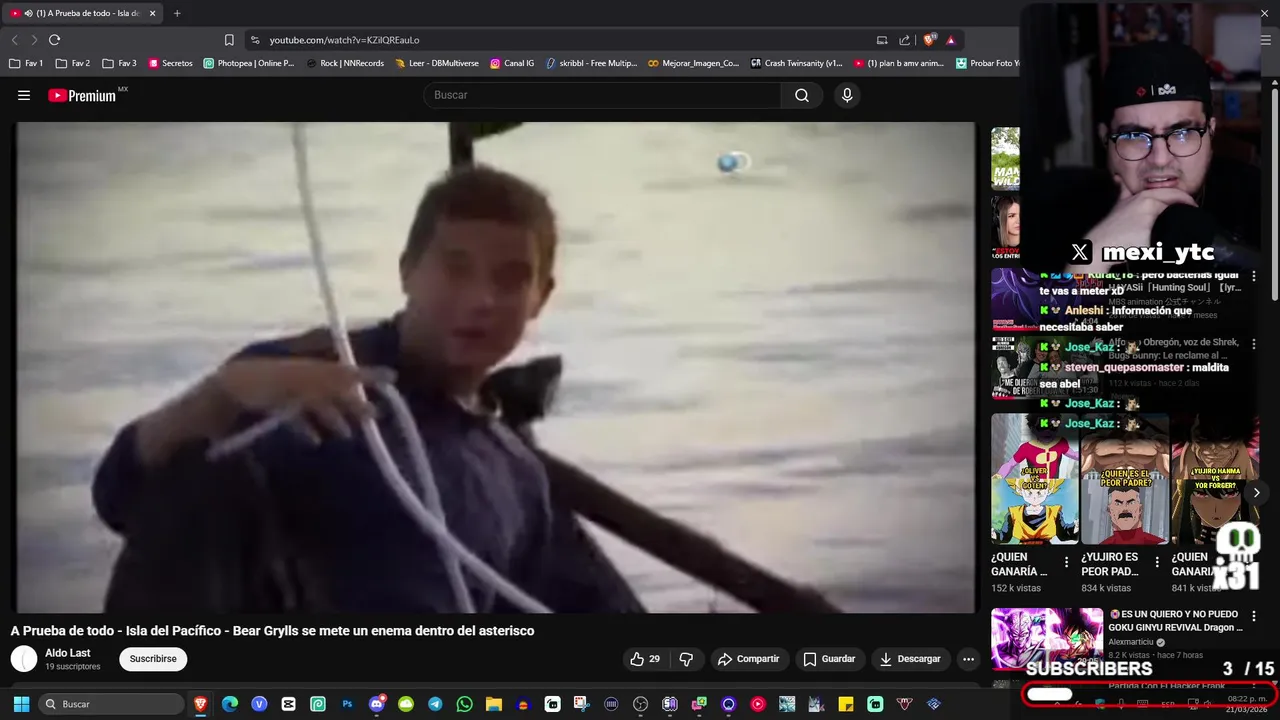Open the Canal IG bookmark
This screenshot has height=720, width=1280.
coord(512,63)
